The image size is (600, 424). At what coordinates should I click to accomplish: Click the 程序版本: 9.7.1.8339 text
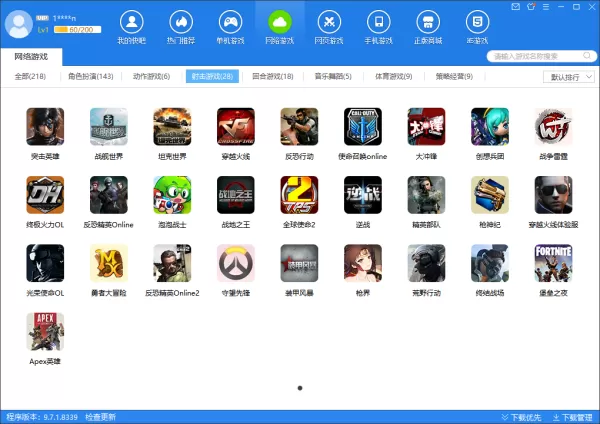[42, 417]
